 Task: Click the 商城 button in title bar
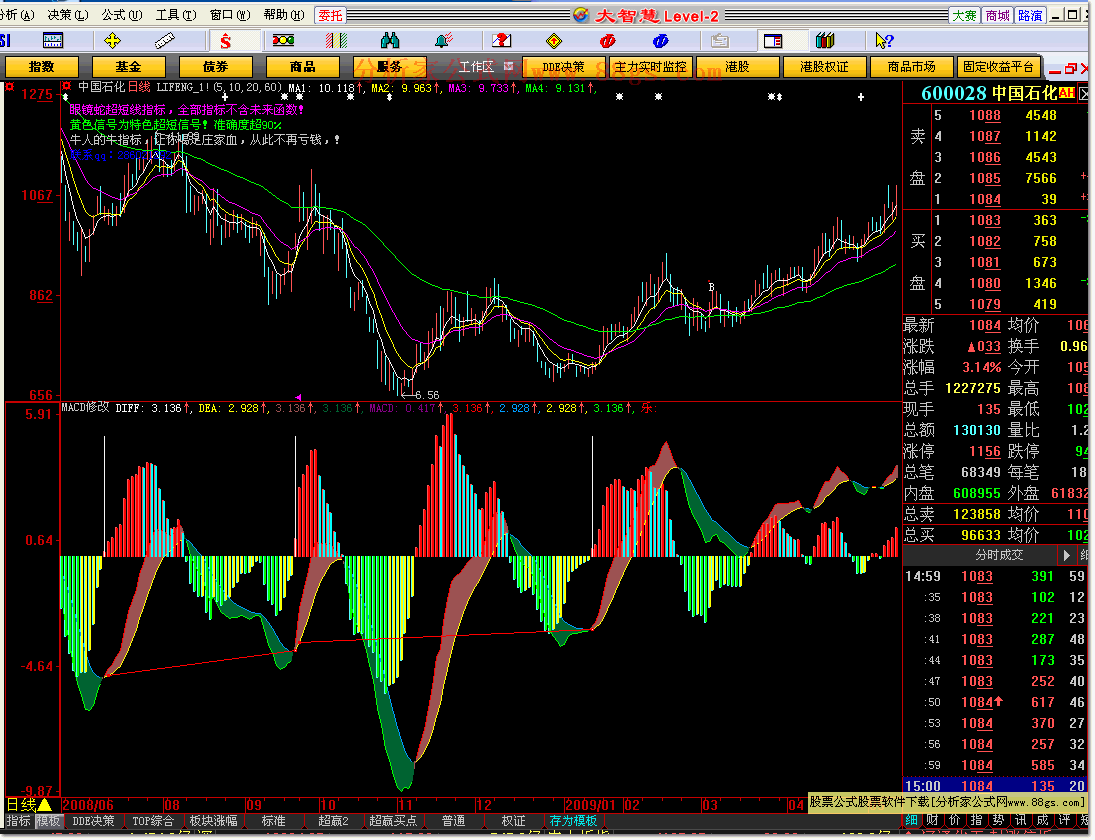tap(997, 15)
